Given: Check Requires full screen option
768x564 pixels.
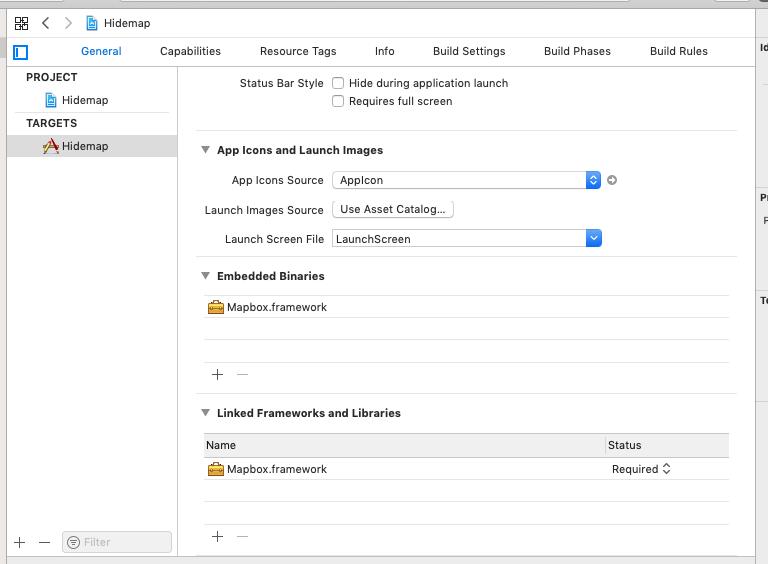Looking at the screenshot, I should 338,101.
